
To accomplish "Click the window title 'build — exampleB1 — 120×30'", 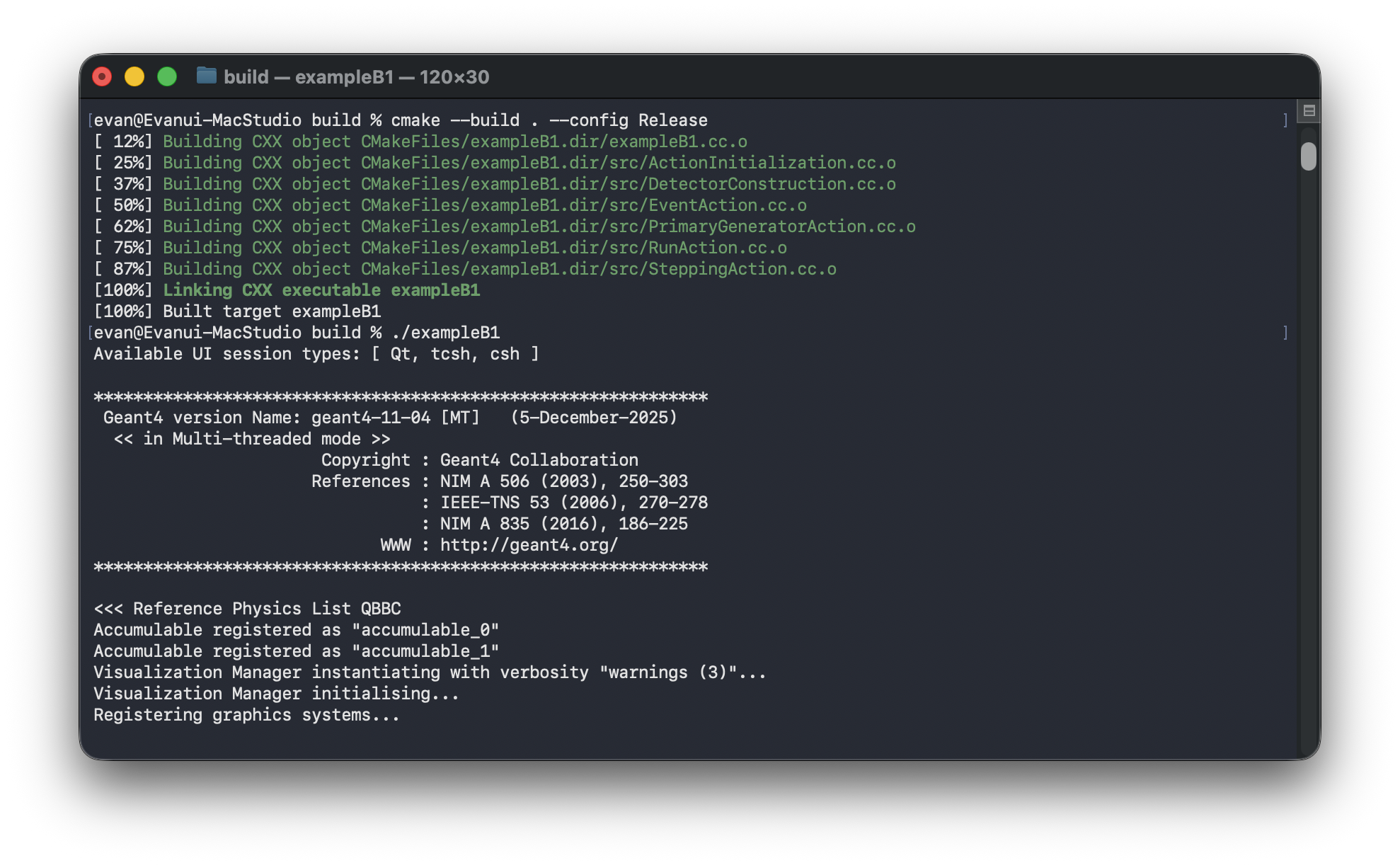I will 356,76.
